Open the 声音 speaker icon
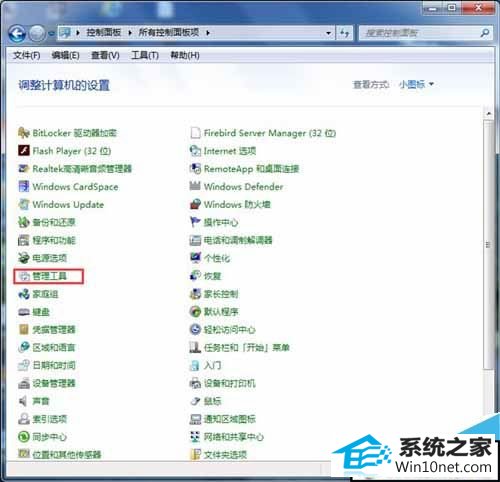This screenshot has width=500, height=482. pyautogui.click(x=24, y=401)
